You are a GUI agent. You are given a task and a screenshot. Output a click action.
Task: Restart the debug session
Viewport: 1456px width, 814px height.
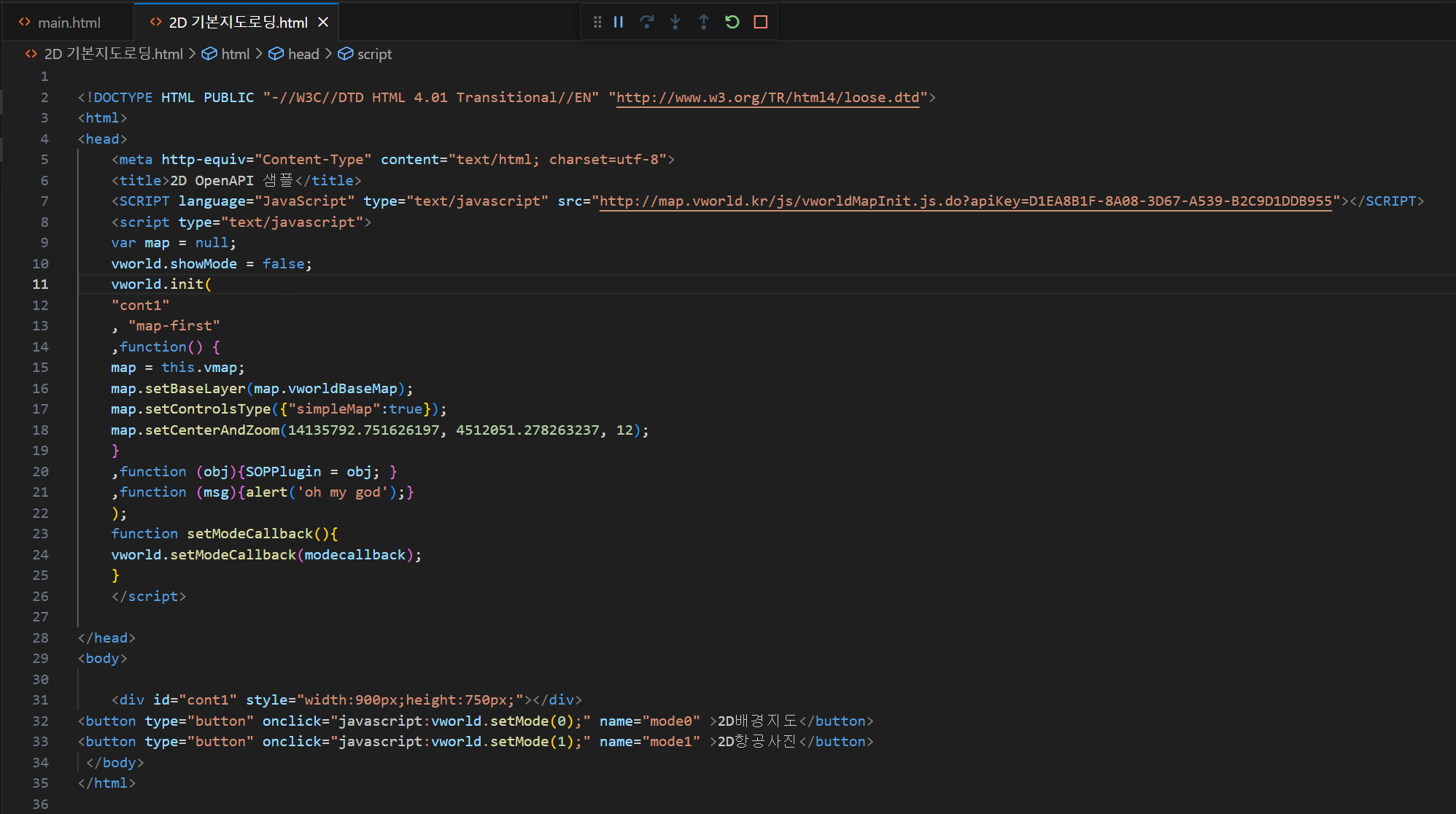tap(732, 22)
